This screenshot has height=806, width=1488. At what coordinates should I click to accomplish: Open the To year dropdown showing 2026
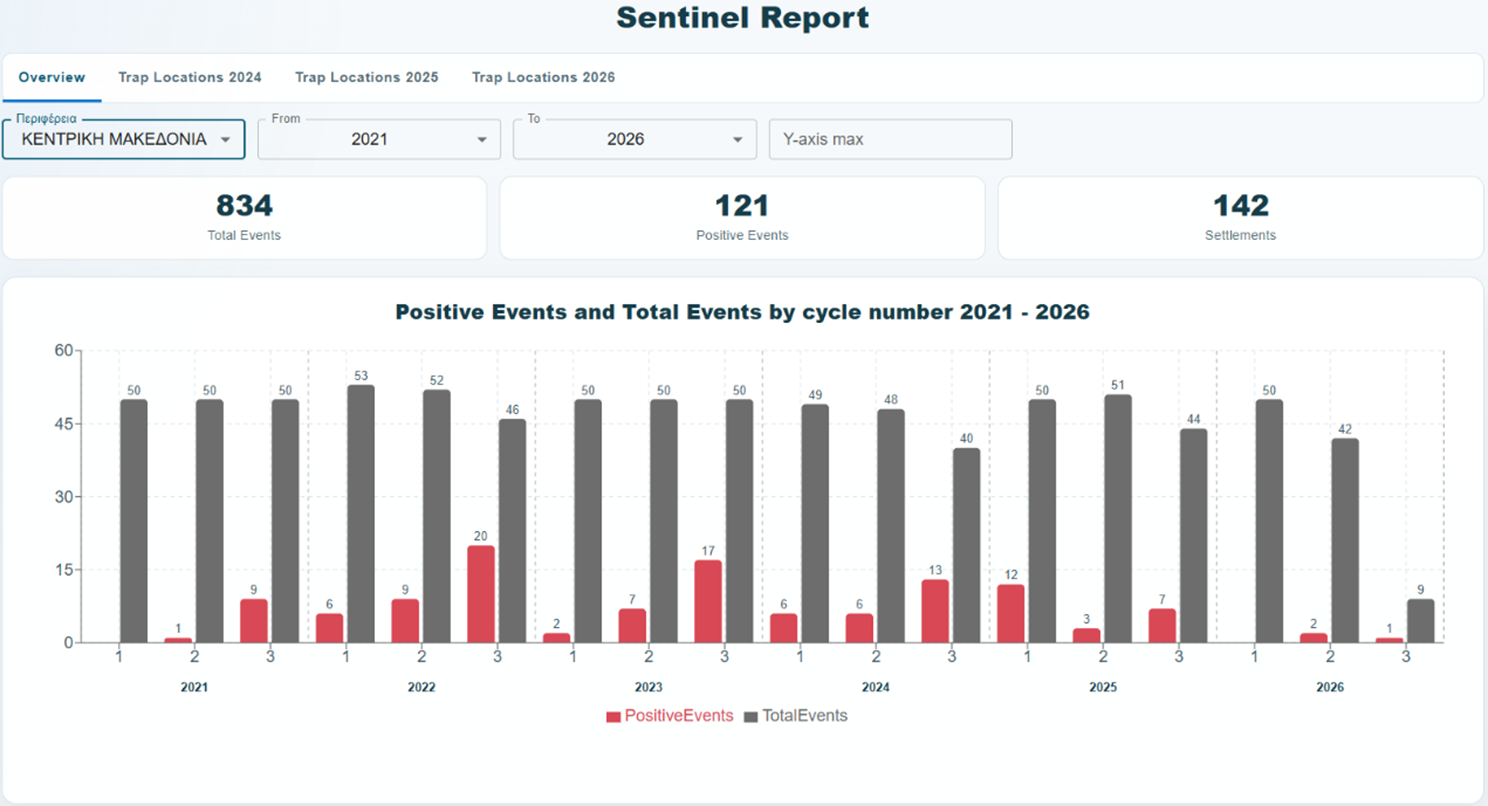[x=635, y=139]
